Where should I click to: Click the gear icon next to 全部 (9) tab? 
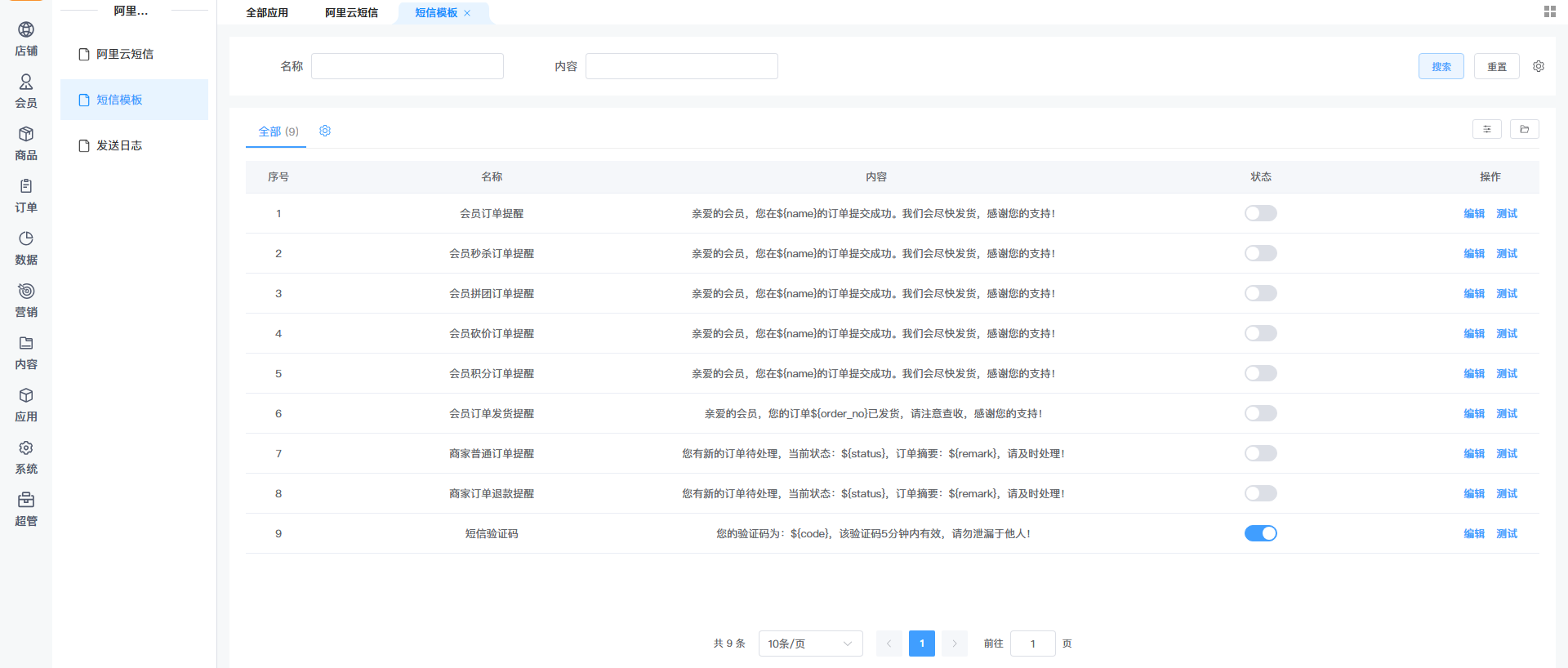[325, 131]
